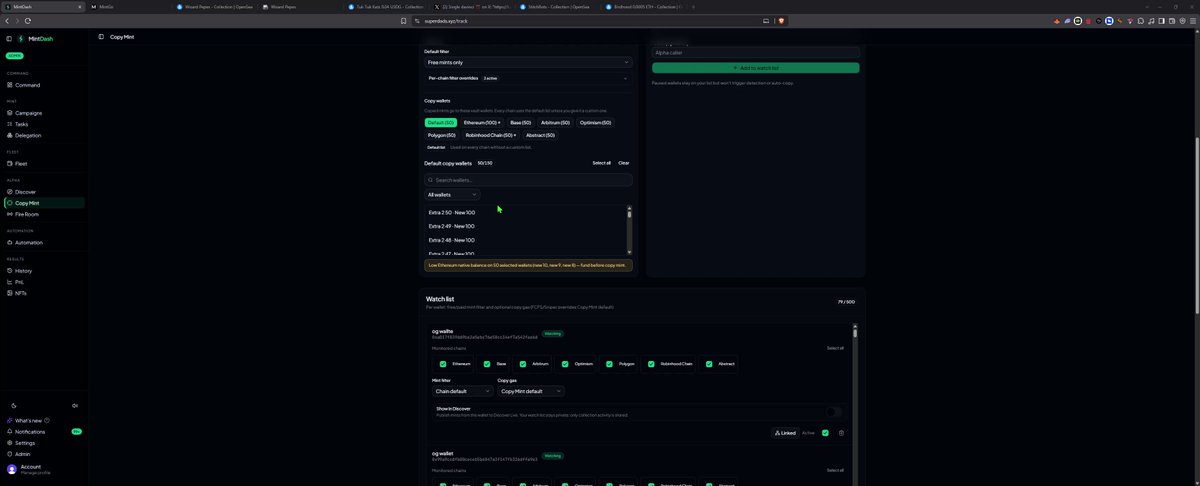The image size is (1200, 486).
Task: Toggle Active checkbox for og wallte
Action: point(825,433)
